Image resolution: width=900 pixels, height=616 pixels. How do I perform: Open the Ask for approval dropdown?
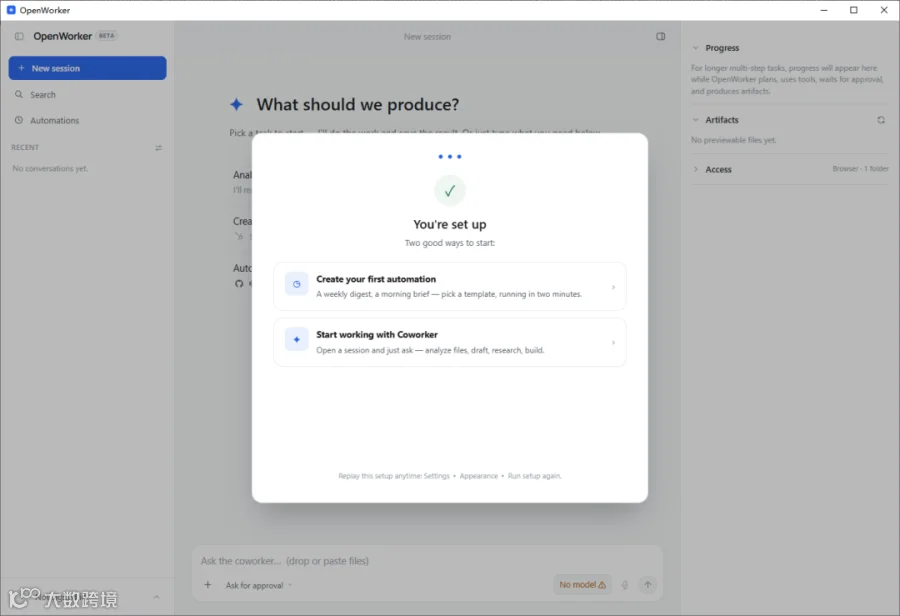click(259, 585)
